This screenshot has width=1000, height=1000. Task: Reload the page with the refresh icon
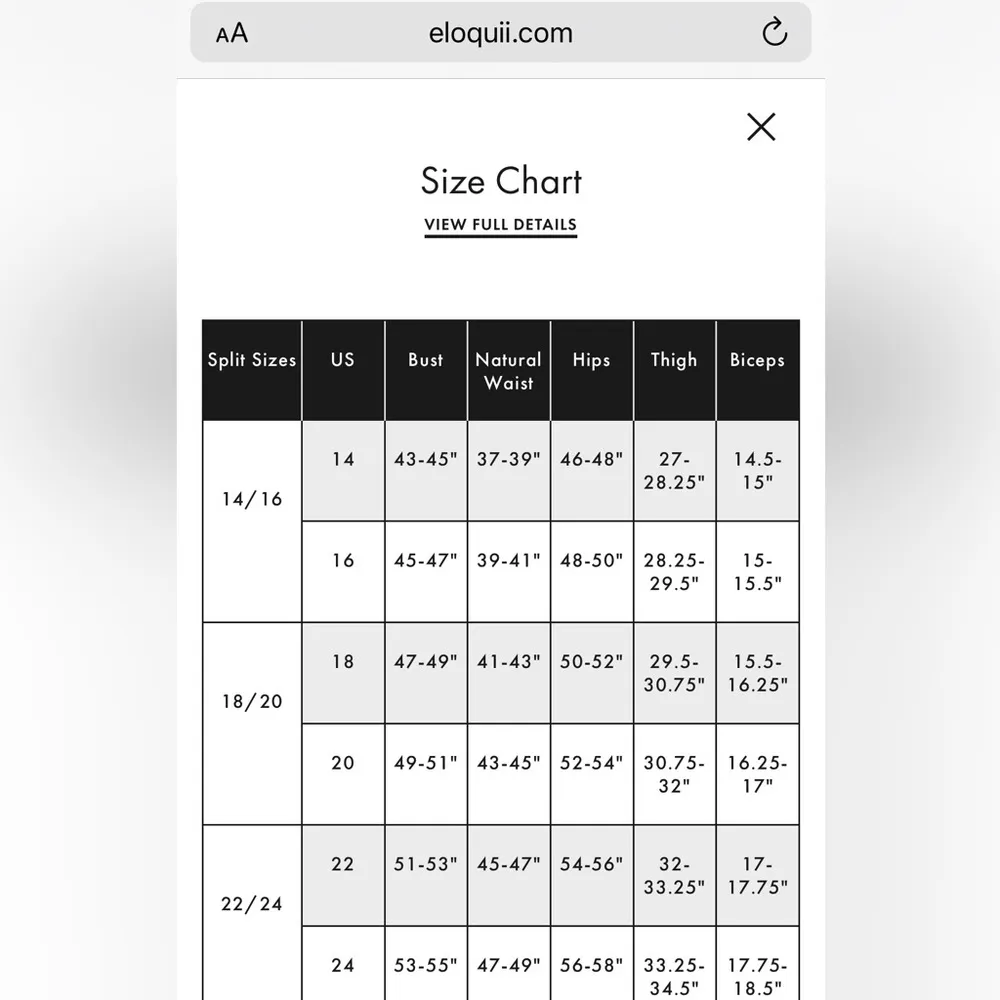click(774, 34)
